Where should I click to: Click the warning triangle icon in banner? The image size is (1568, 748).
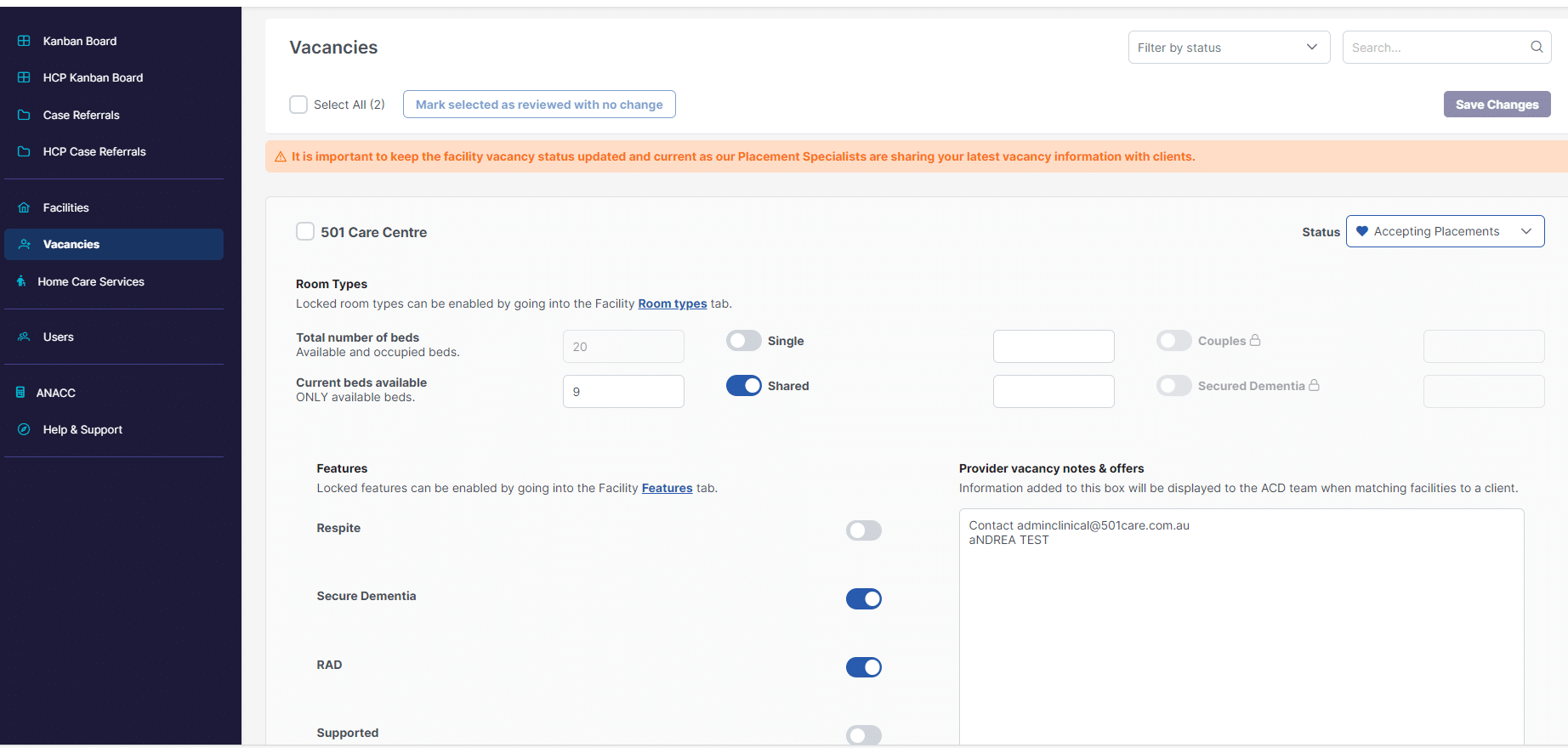pos(281,156)
